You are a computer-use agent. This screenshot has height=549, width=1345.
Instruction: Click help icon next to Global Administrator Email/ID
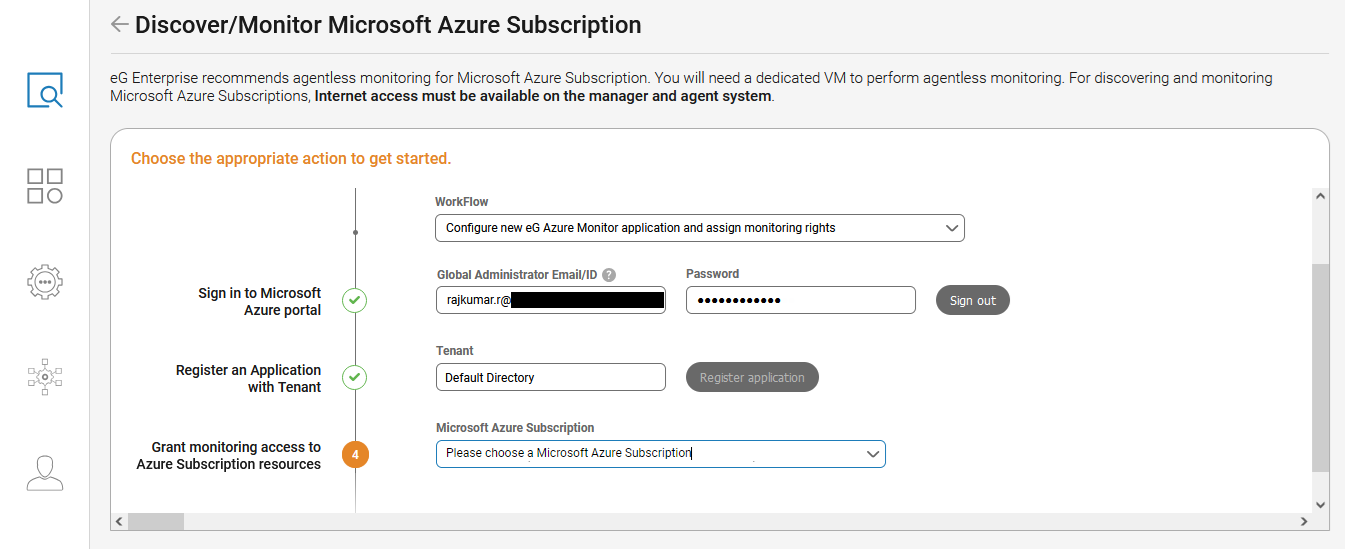pos(609,275)
